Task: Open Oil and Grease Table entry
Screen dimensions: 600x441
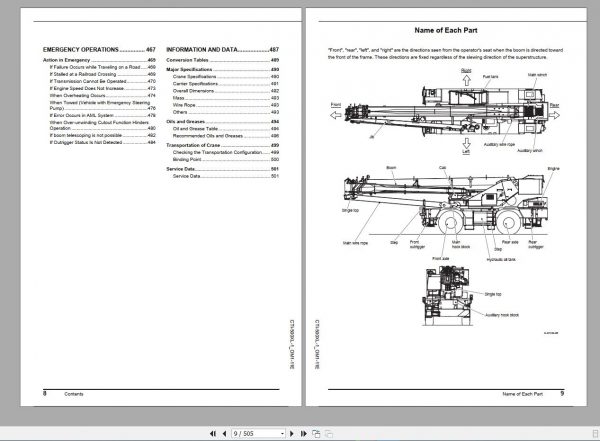Action: point(226,129)
